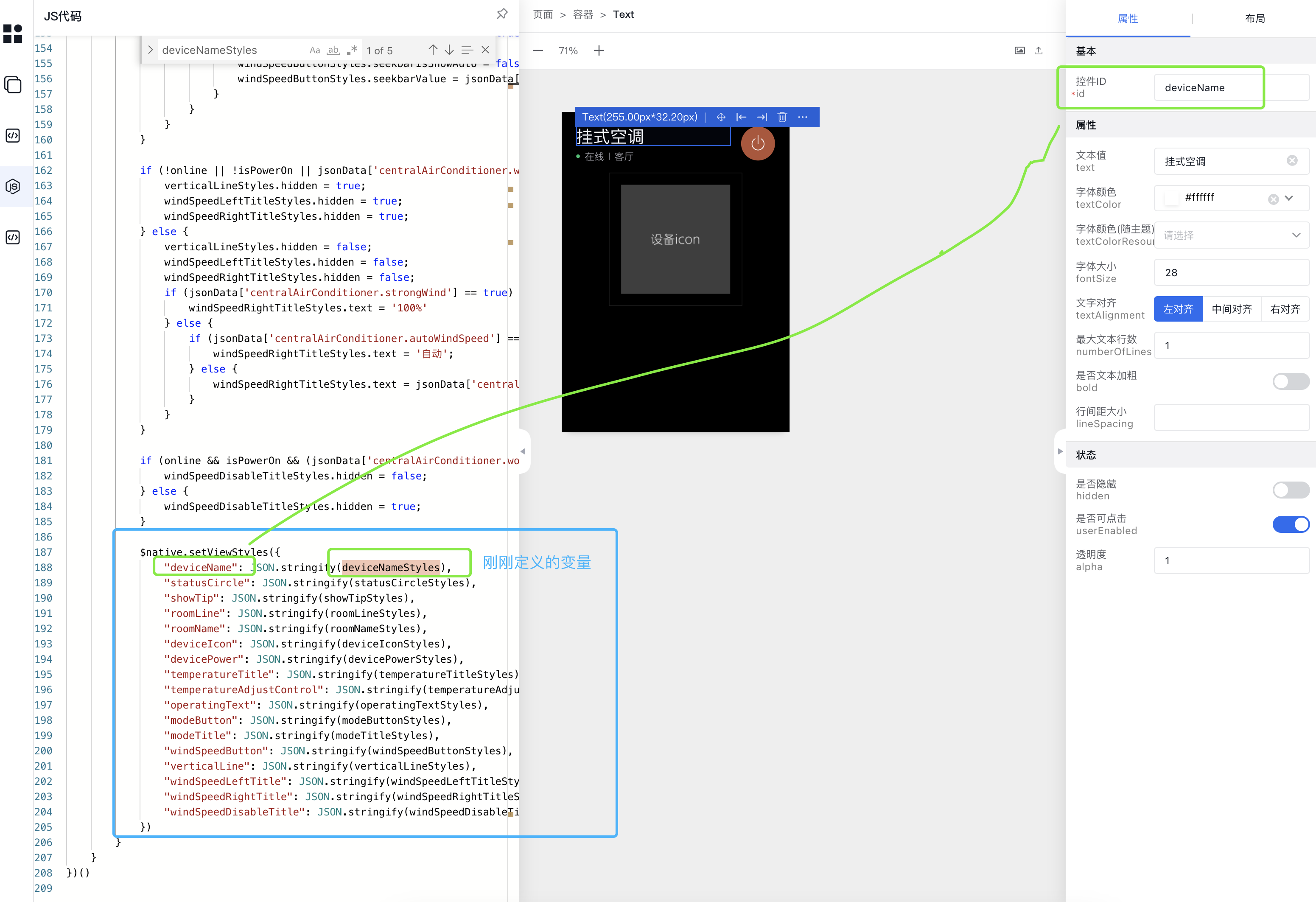The height and width of the screenshot is (902, 1316).
Task: Select the 设备icon placeholder in preview
Action: click(675, 239)
